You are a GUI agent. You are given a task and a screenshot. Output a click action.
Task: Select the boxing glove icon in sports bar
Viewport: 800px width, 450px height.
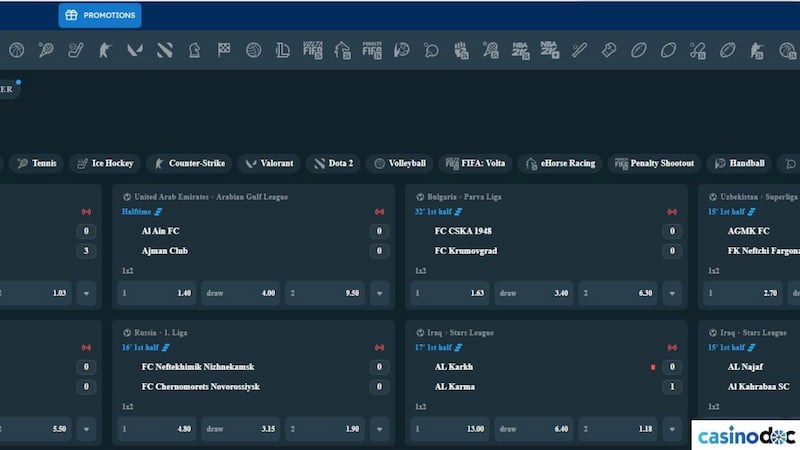coord(609,50)
